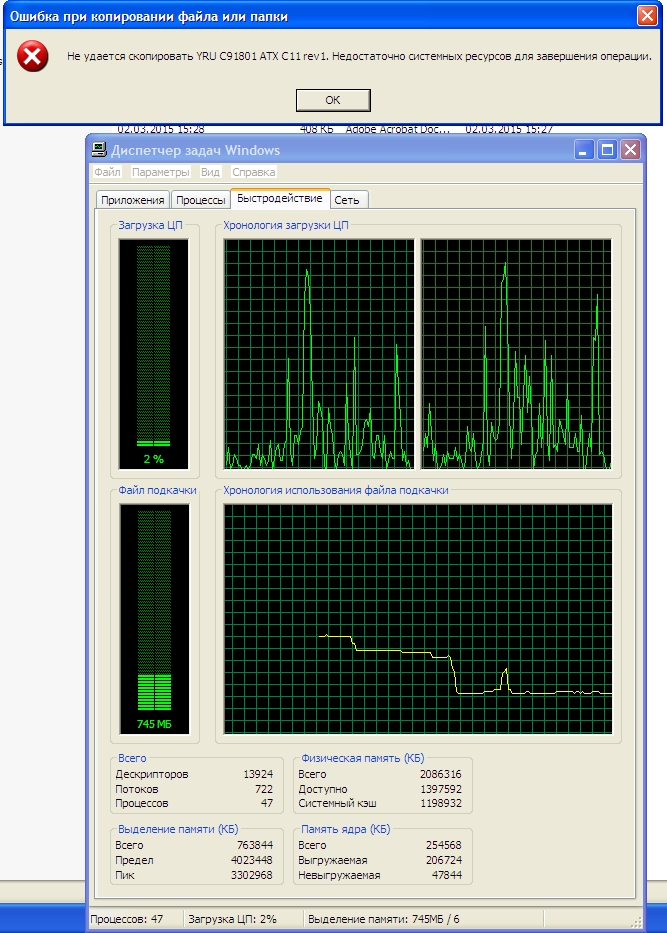Click the Task Manager title bar icon

(99, 150)
